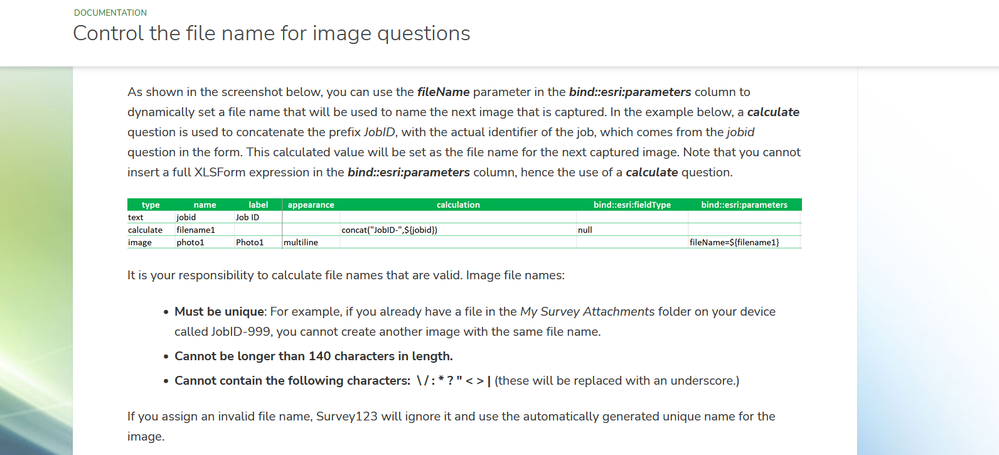Click the DOCUMENTATION breadcrumb link
999x455 pixels.
(110, 13)
